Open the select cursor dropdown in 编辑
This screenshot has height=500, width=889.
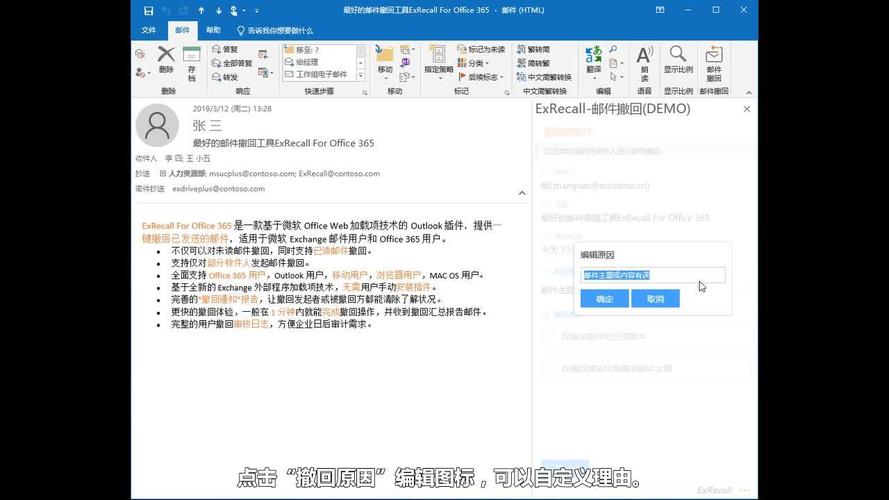[616, 77]
